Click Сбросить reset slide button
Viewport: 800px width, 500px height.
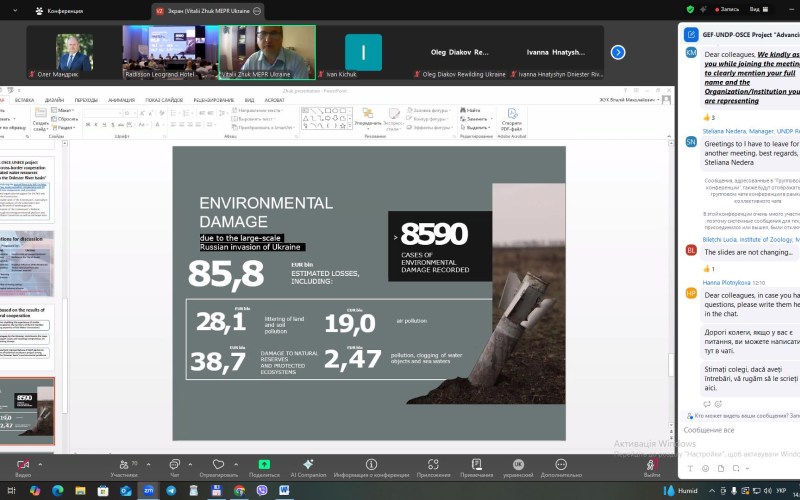click(64, 119)
